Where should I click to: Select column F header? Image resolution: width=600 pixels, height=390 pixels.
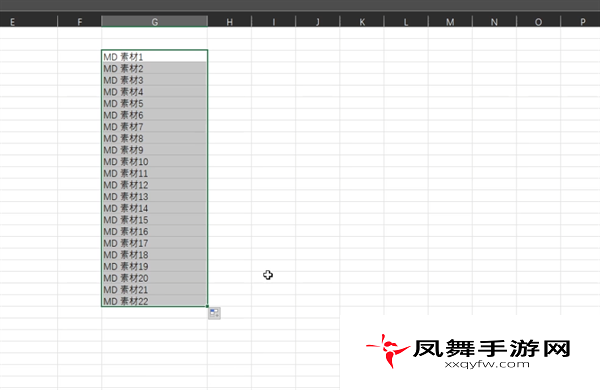point(80,22)
